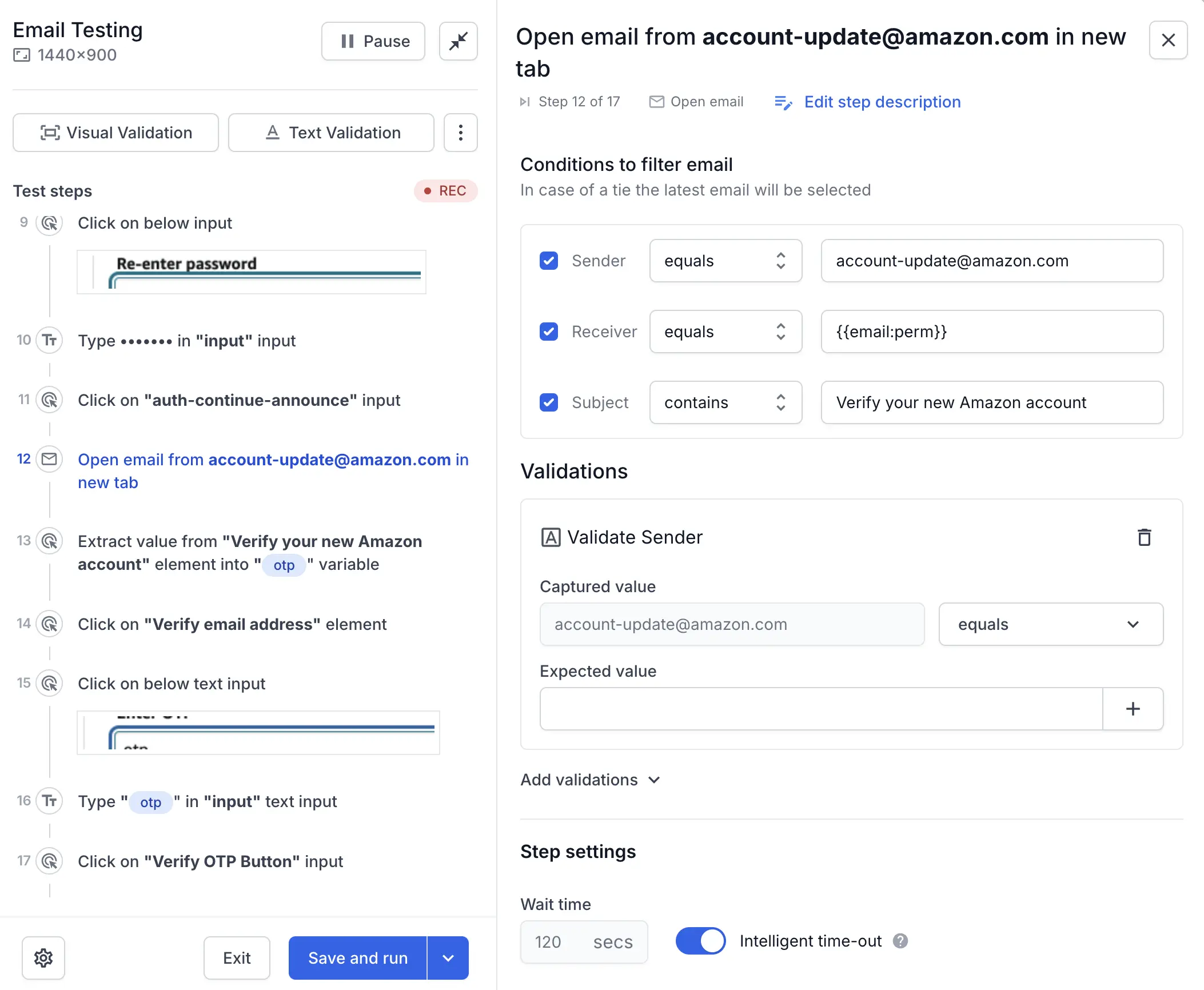
Task: Click the email icon on step 12
Action: tap(50, 459)
